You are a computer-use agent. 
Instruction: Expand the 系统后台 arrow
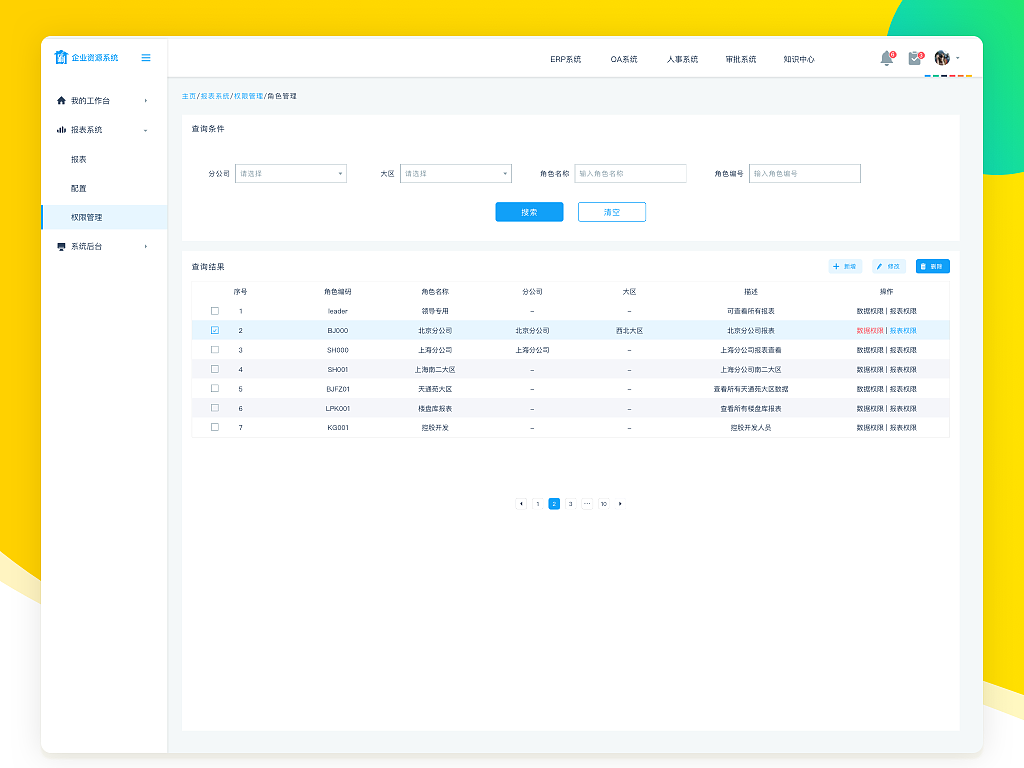(x=146, y=246)
